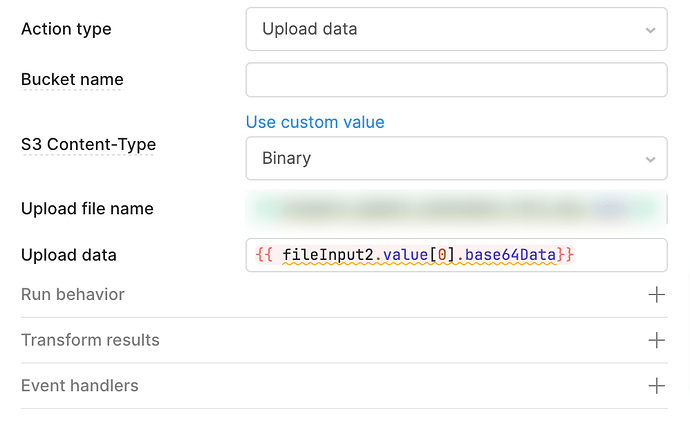The image size is (690, 430).
Task: Click the S3 Content-Type label
Action: pos(88,144)
